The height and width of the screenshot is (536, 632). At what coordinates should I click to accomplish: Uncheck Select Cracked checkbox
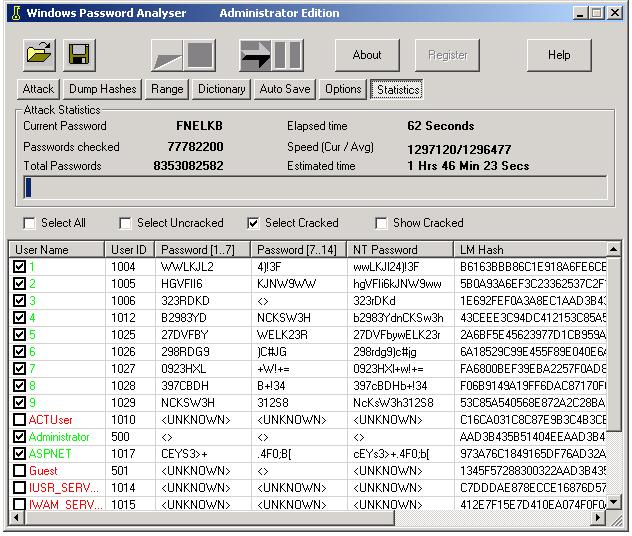[253, 223]
